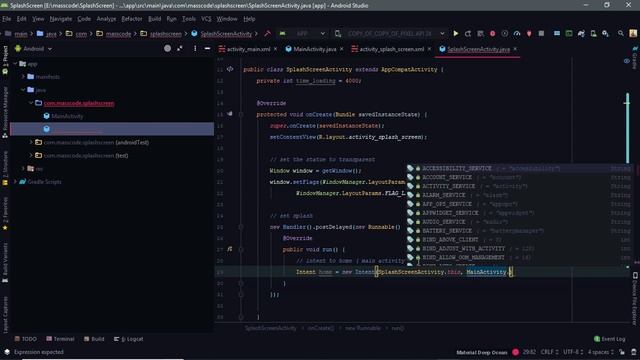
Task: Click the override gutter icon beside onCreate
Action: click(x=230, y=114)
